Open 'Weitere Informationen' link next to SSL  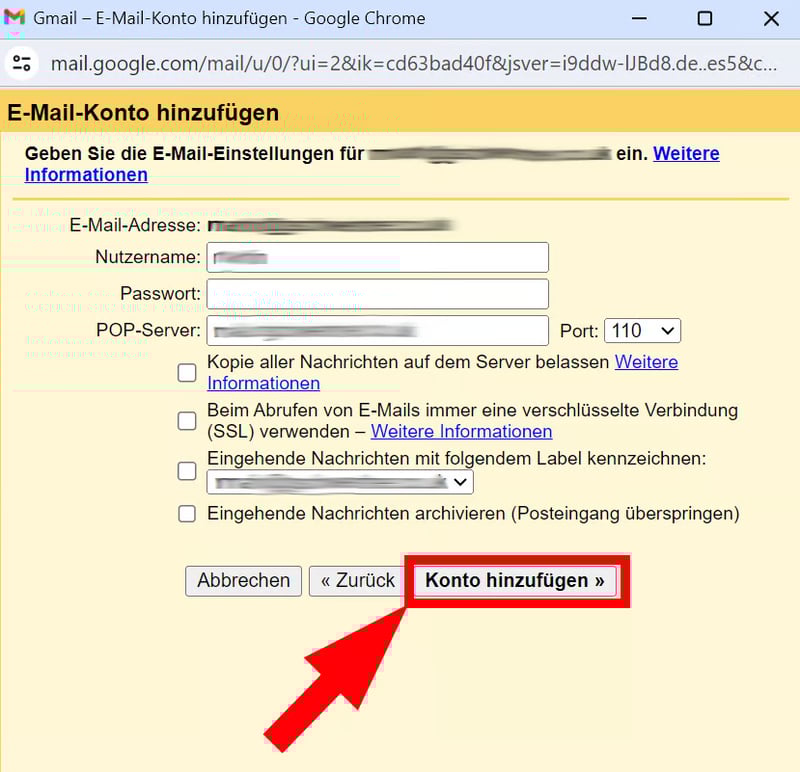(x=461, y=432)
